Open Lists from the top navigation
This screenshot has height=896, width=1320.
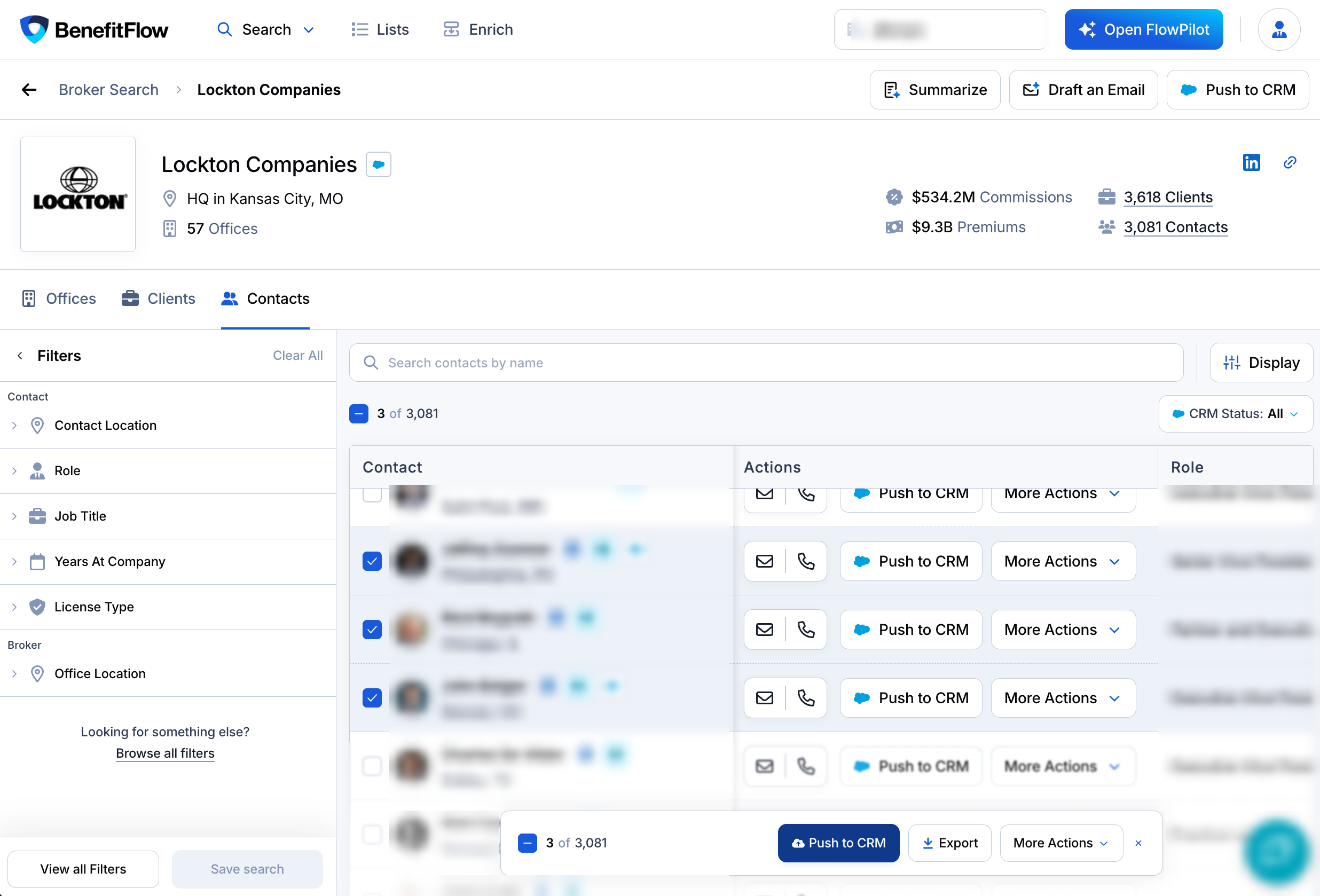click(380, 29)
